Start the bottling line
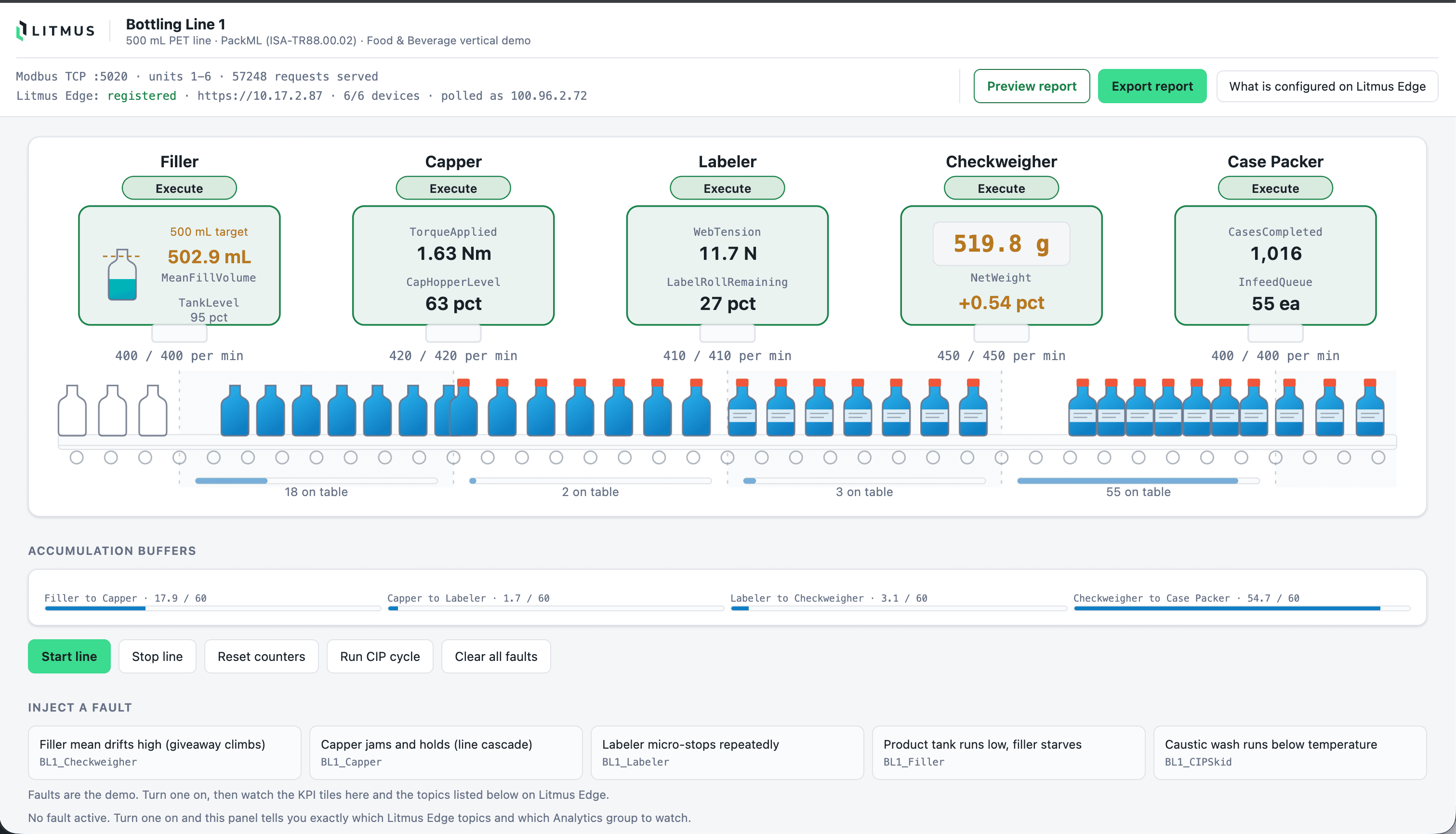The height and width of the screenshot is (834, 1456). click(69, 657)
